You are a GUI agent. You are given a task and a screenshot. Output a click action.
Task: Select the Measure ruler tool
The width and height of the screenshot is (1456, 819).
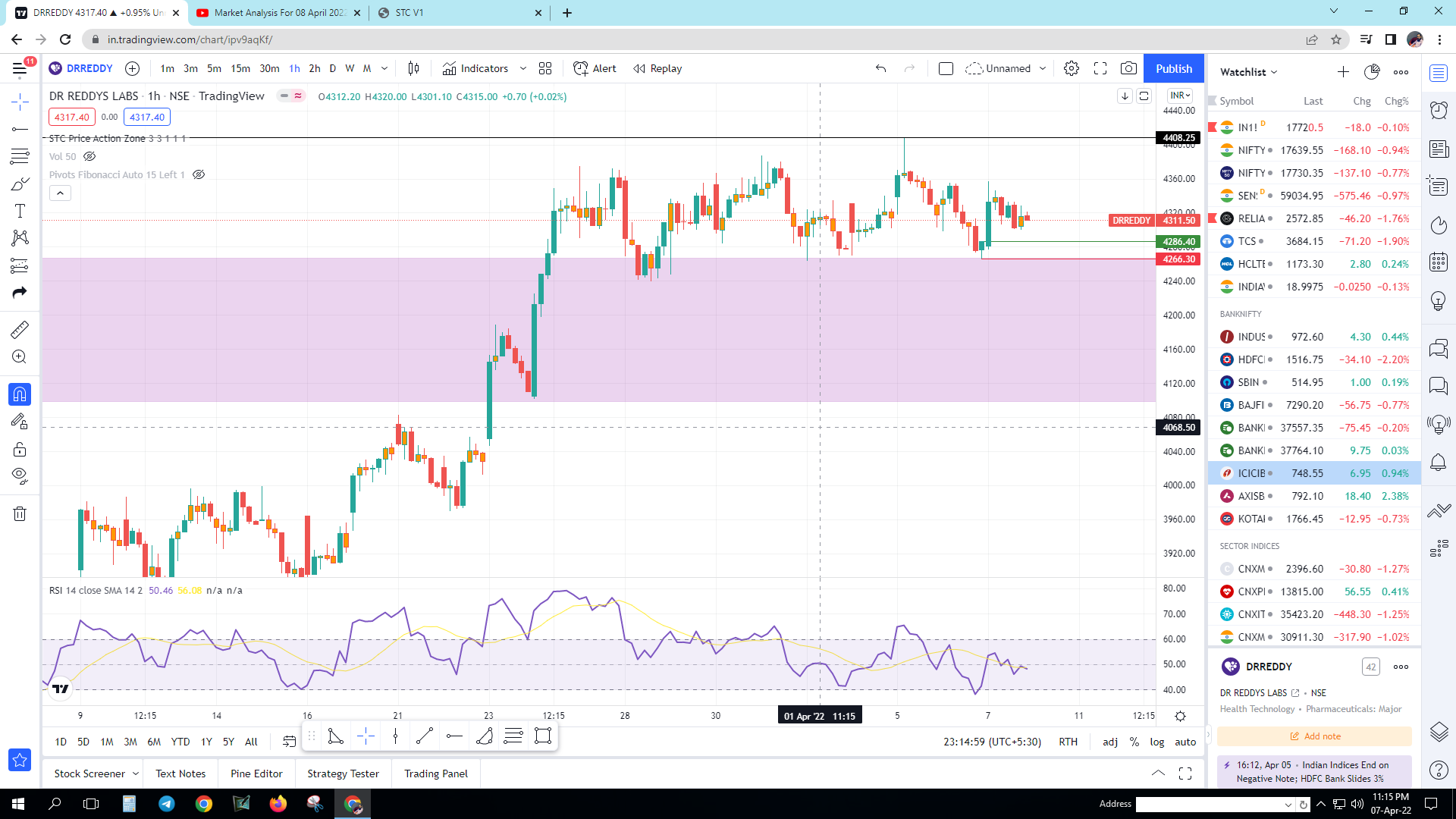(x=20, y=329)
